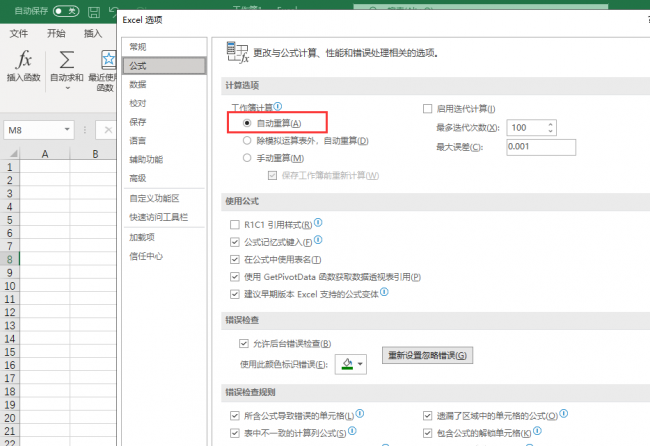
Task: Uncheck 公式记忆式键入 checkbox
Action: tap(235, 242)
